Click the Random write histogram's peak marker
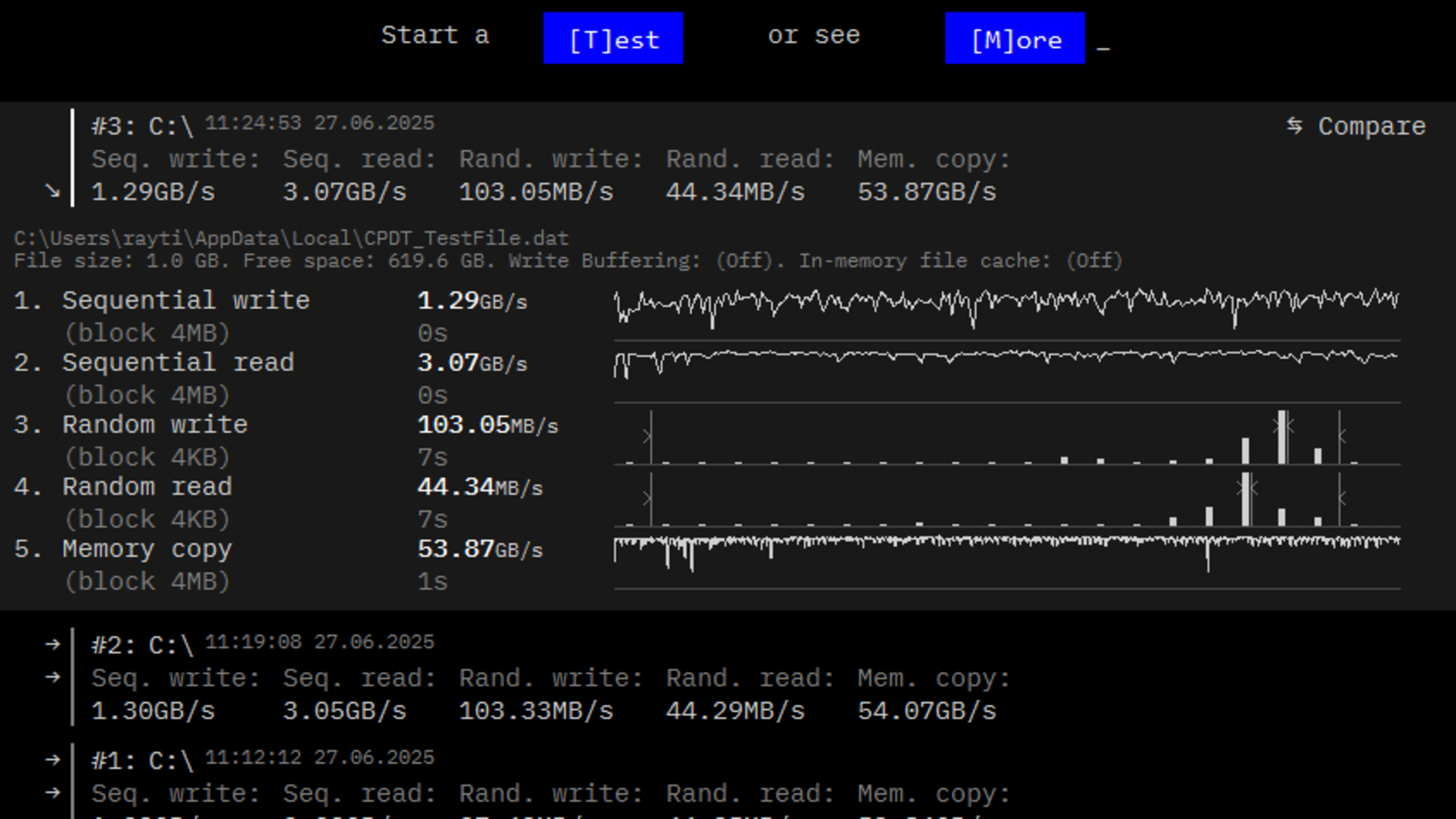This screenshot has width=1456, height=819. pyautogui.click(x=1283, y=426)
